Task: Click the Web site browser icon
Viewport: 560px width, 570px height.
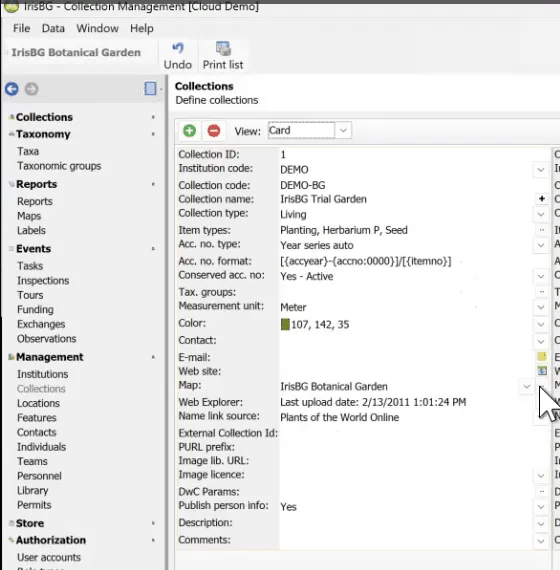Action: coord(542,371)
